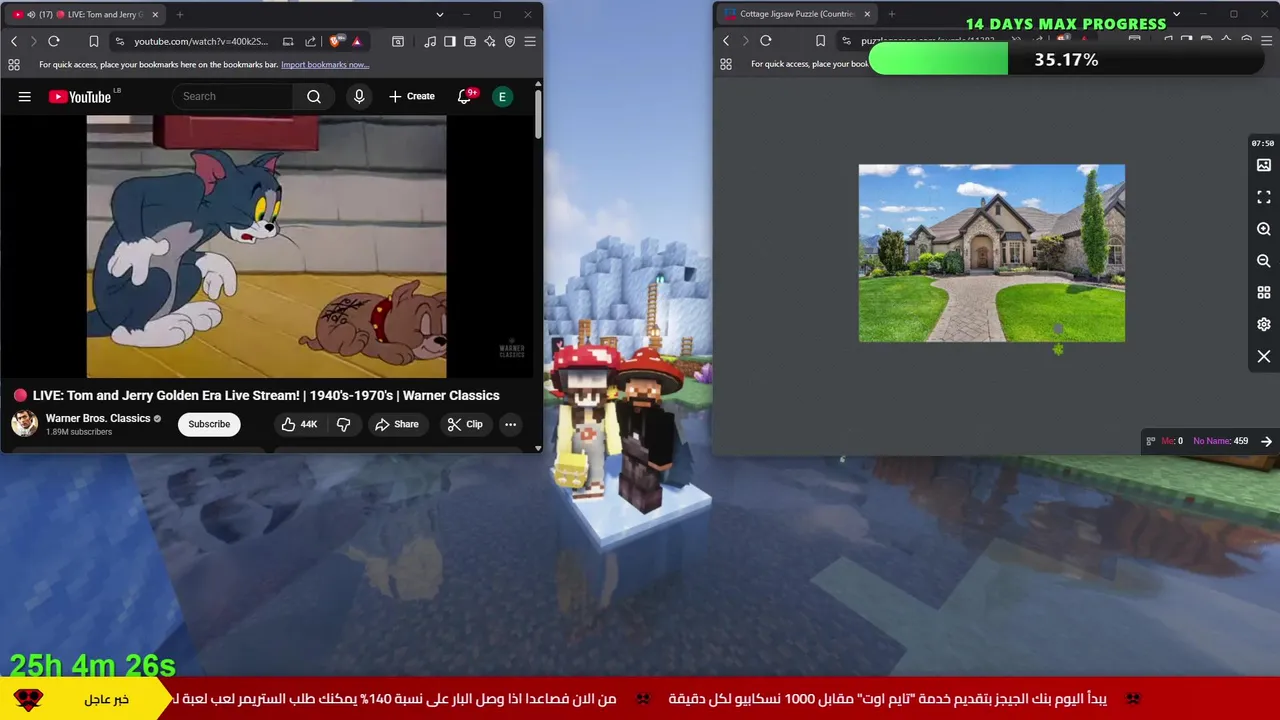Image resolution: width=1280 pixels, height=720 pixels.
Task: Click Brave Rewards triangle in YouTube window
Action: 356,41
